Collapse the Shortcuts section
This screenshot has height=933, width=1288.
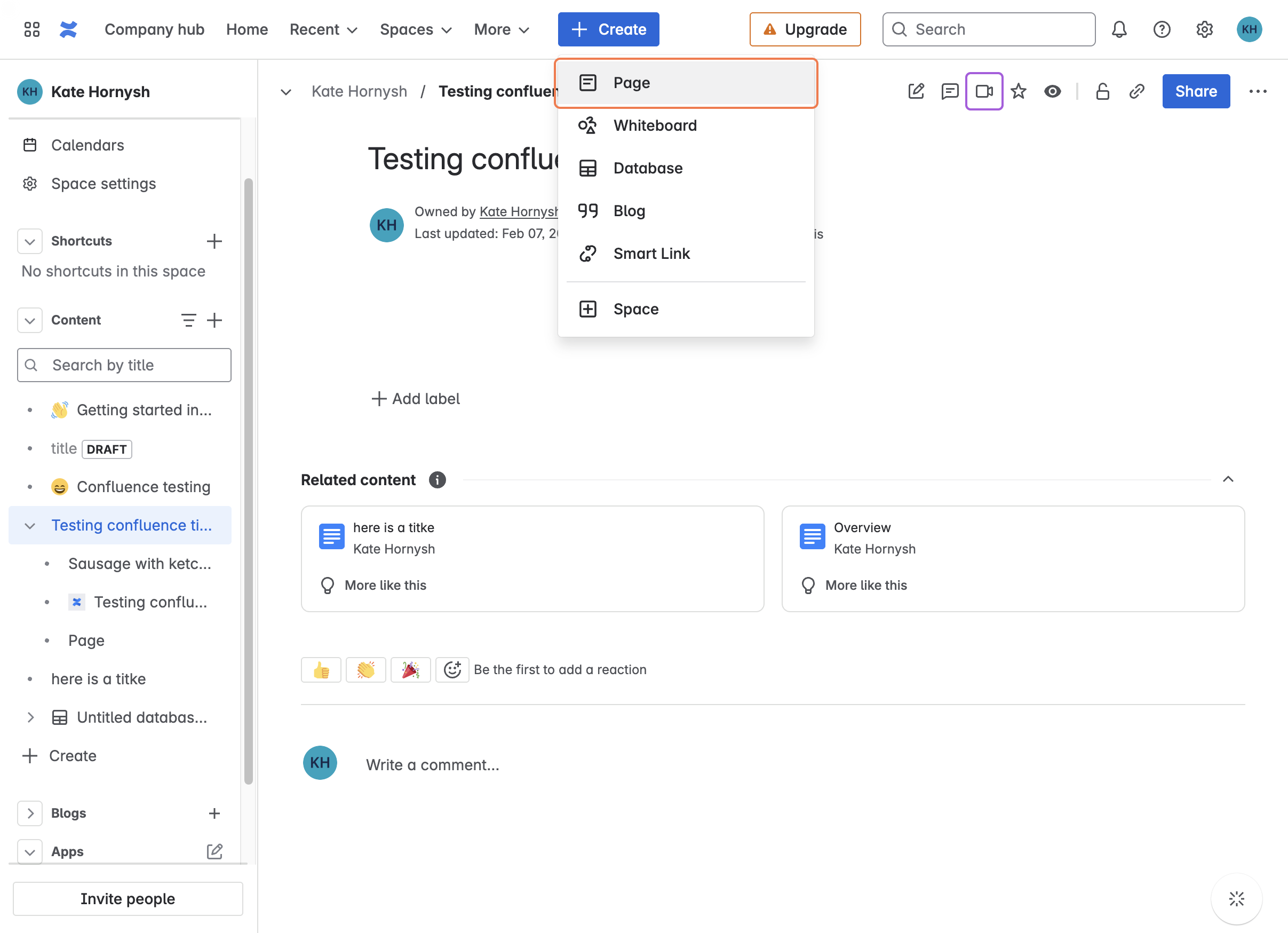click(29, 241)
